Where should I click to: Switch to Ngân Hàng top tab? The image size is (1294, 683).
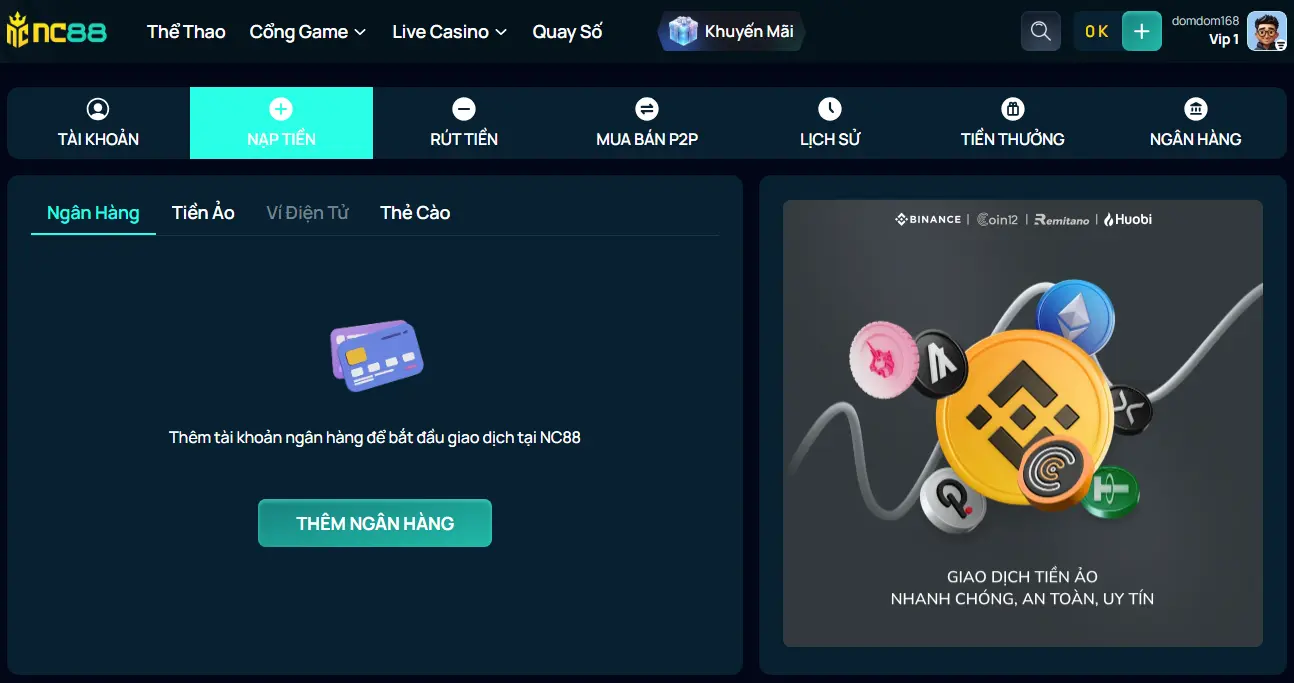1195,123
